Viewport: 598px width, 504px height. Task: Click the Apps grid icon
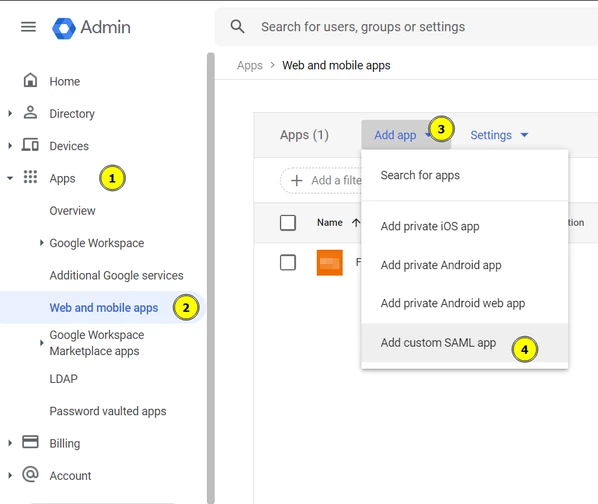30,177
